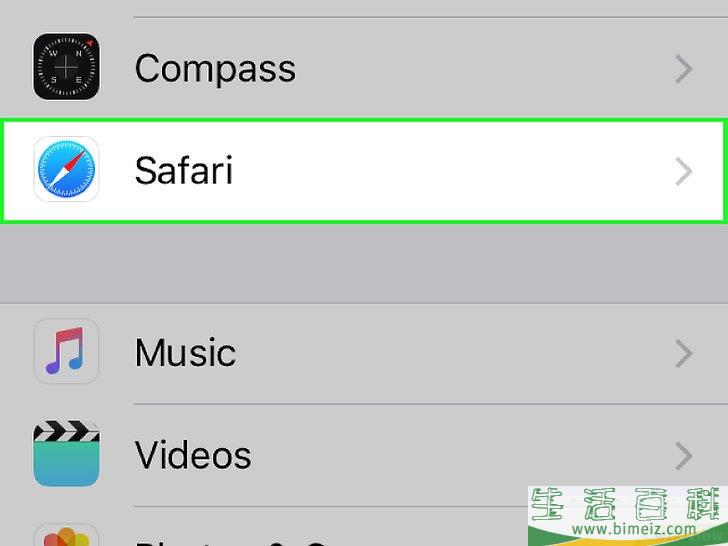Select the Compass text label
The image size is (728, 546).
(x=215, y=69)
